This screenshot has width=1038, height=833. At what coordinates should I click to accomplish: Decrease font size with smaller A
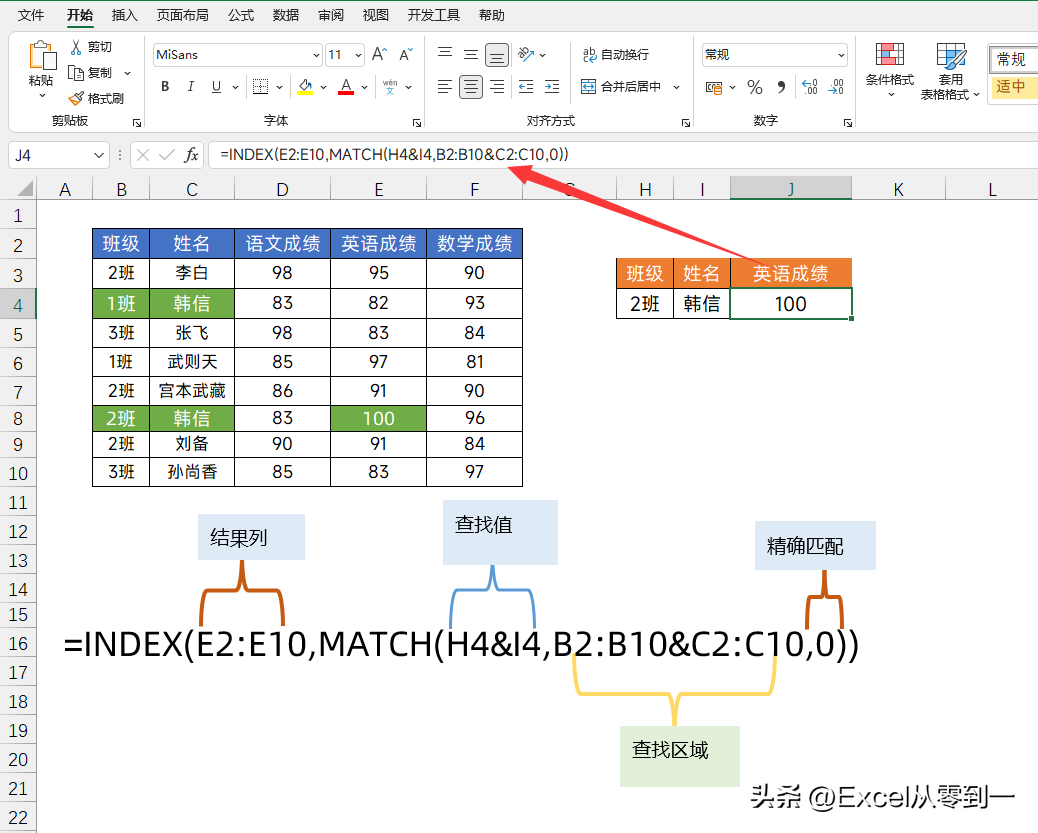[406, 54]
